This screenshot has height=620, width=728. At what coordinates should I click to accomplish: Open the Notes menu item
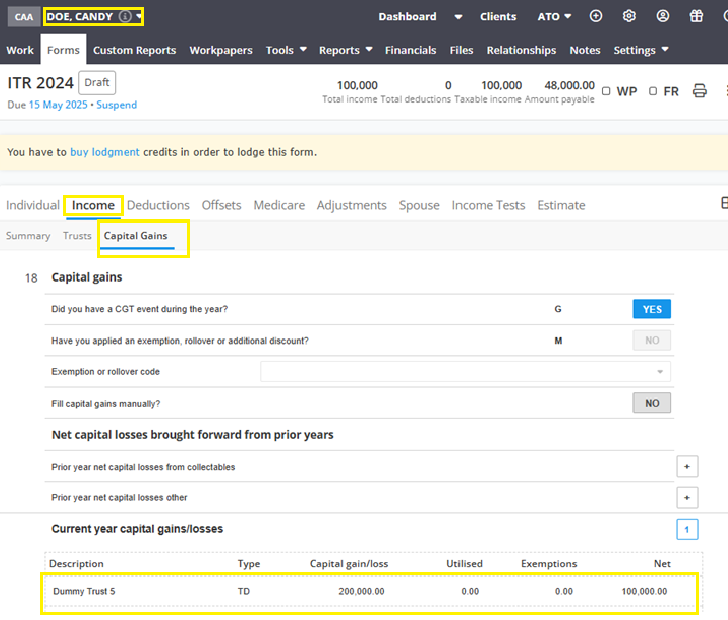[x=585, y=50]
